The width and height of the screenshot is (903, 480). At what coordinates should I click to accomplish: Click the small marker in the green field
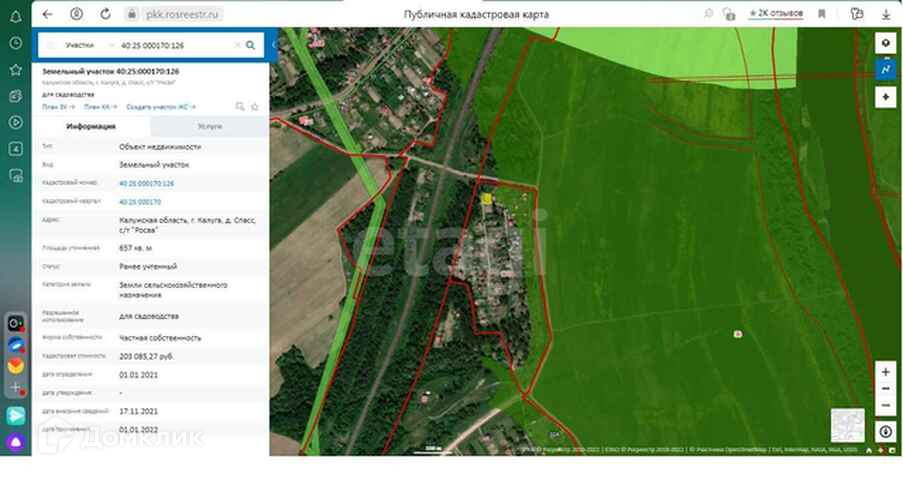(738, 334)
